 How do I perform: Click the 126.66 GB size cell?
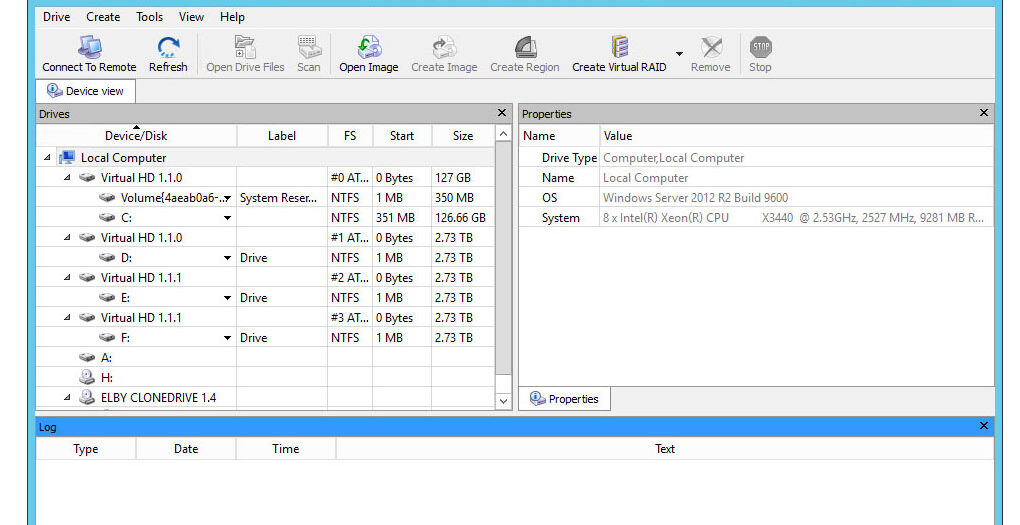coord(461,218)
